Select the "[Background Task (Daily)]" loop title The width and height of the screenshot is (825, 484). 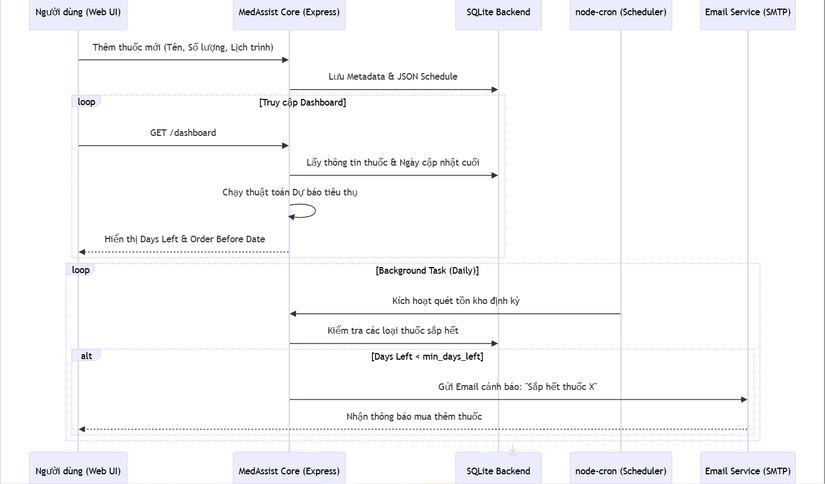(x=427, y=271)
